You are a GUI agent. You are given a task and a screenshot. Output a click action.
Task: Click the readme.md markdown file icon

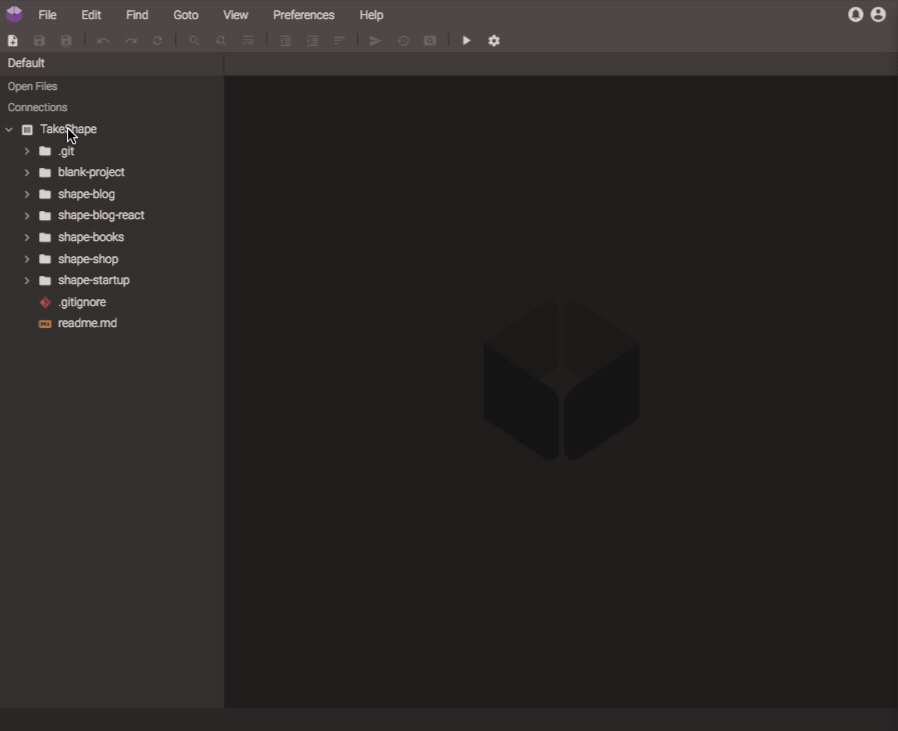[x=45, y=324]
